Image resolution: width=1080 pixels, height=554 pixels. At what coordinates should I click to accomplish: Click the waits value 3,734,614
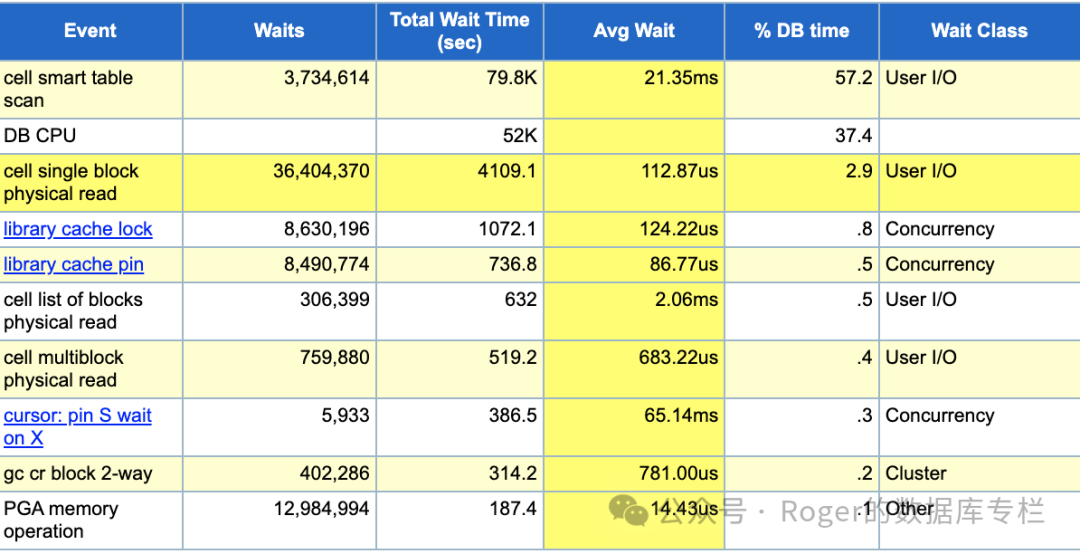[326, 78]
